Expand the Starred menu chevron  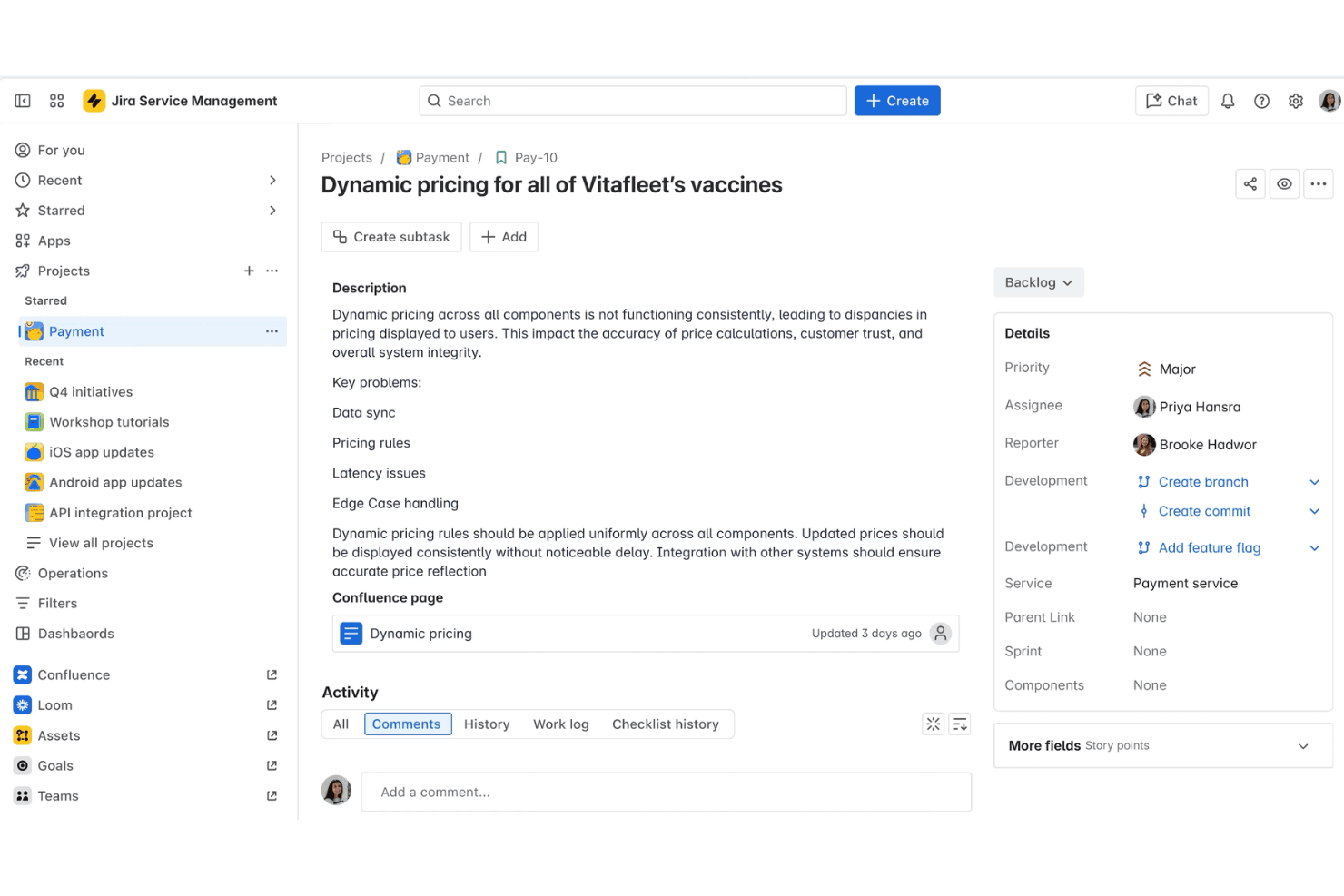272,211
